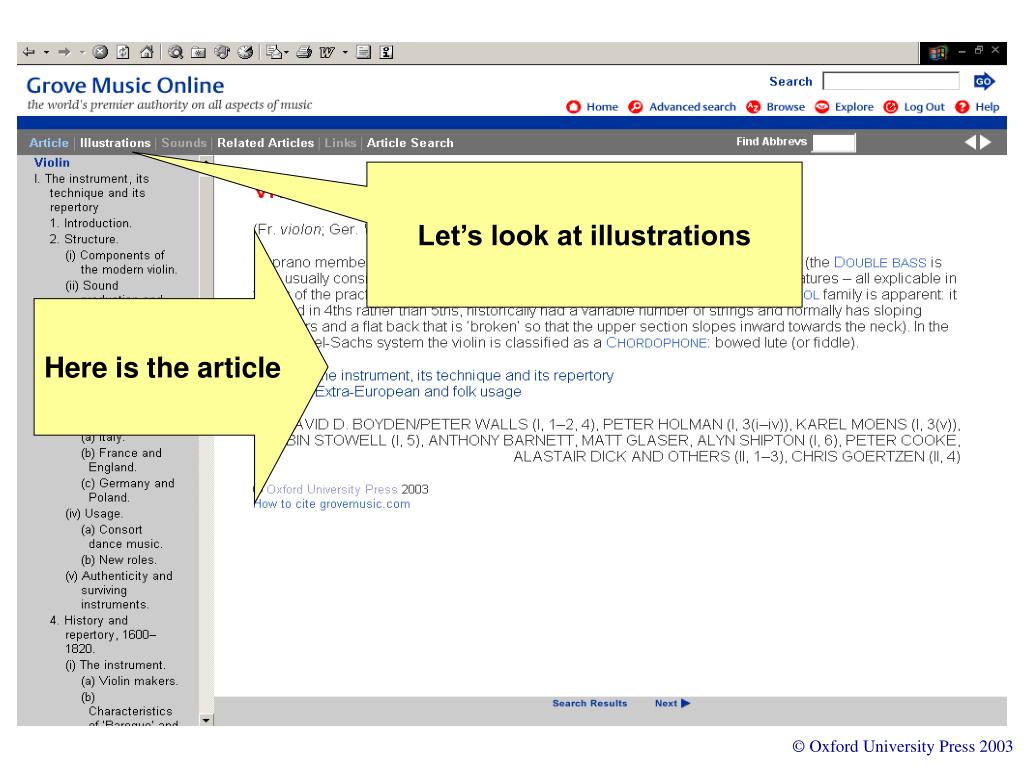The image size is (1024, 768).
Task: Open the DOUBLE BASS article link
Action: 880,263
